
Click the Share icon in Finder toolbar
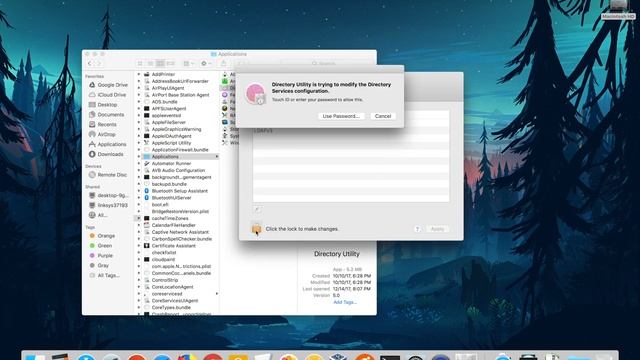223,64
